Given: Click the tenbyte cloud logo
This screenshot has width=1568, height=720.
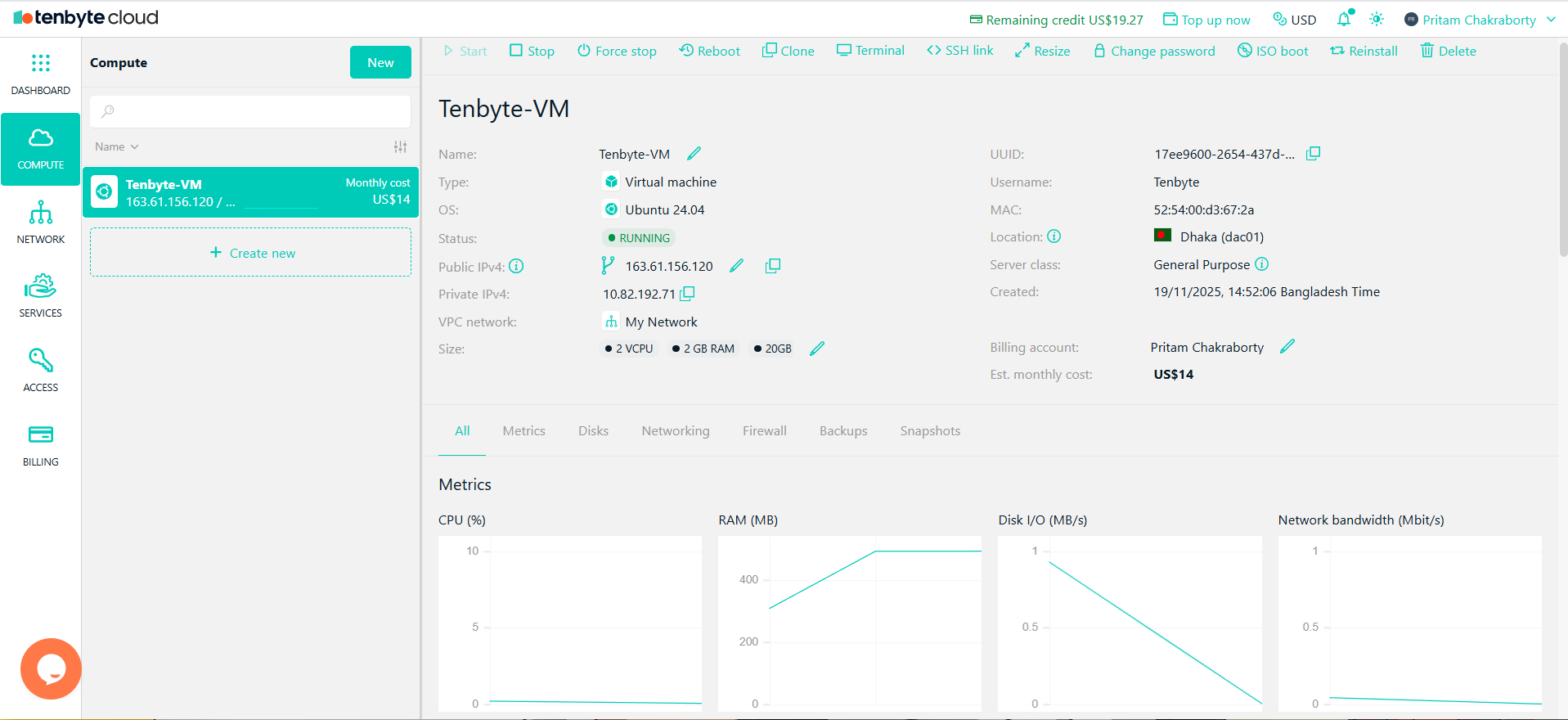Looking at the screenshot, I should coord(86,18).
